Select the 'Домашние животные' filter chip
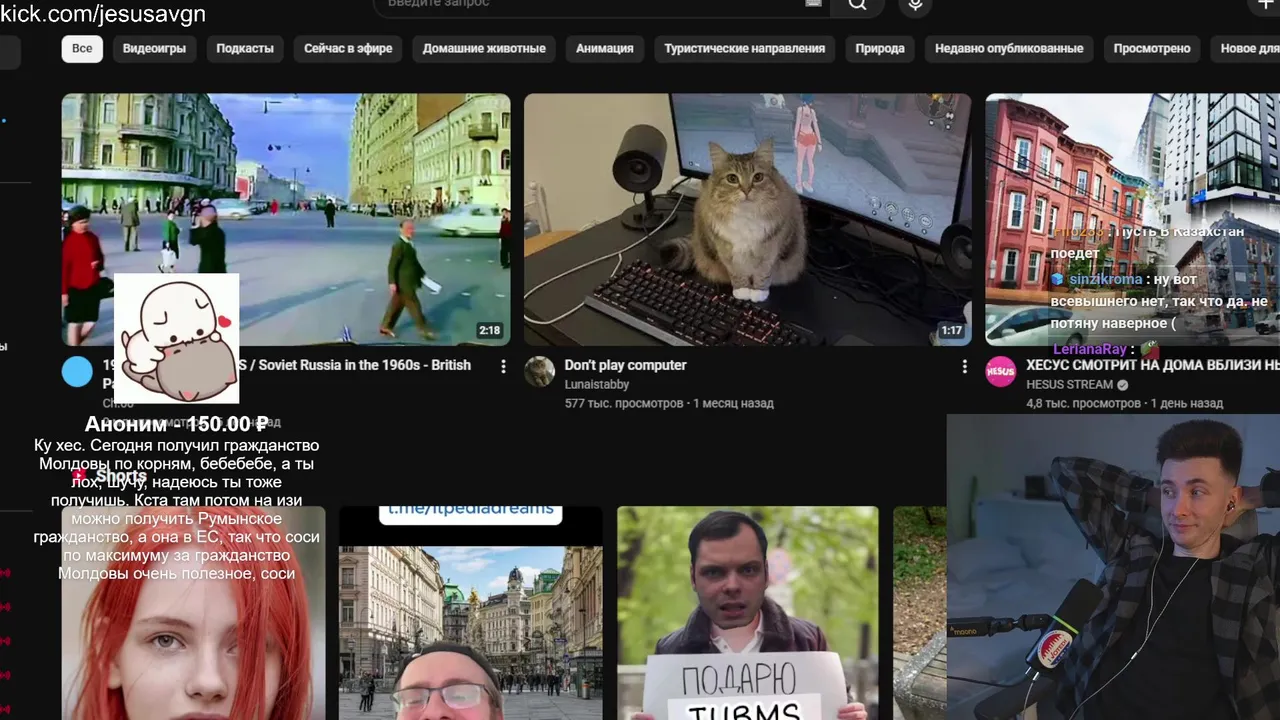 (x=484, y=49)
